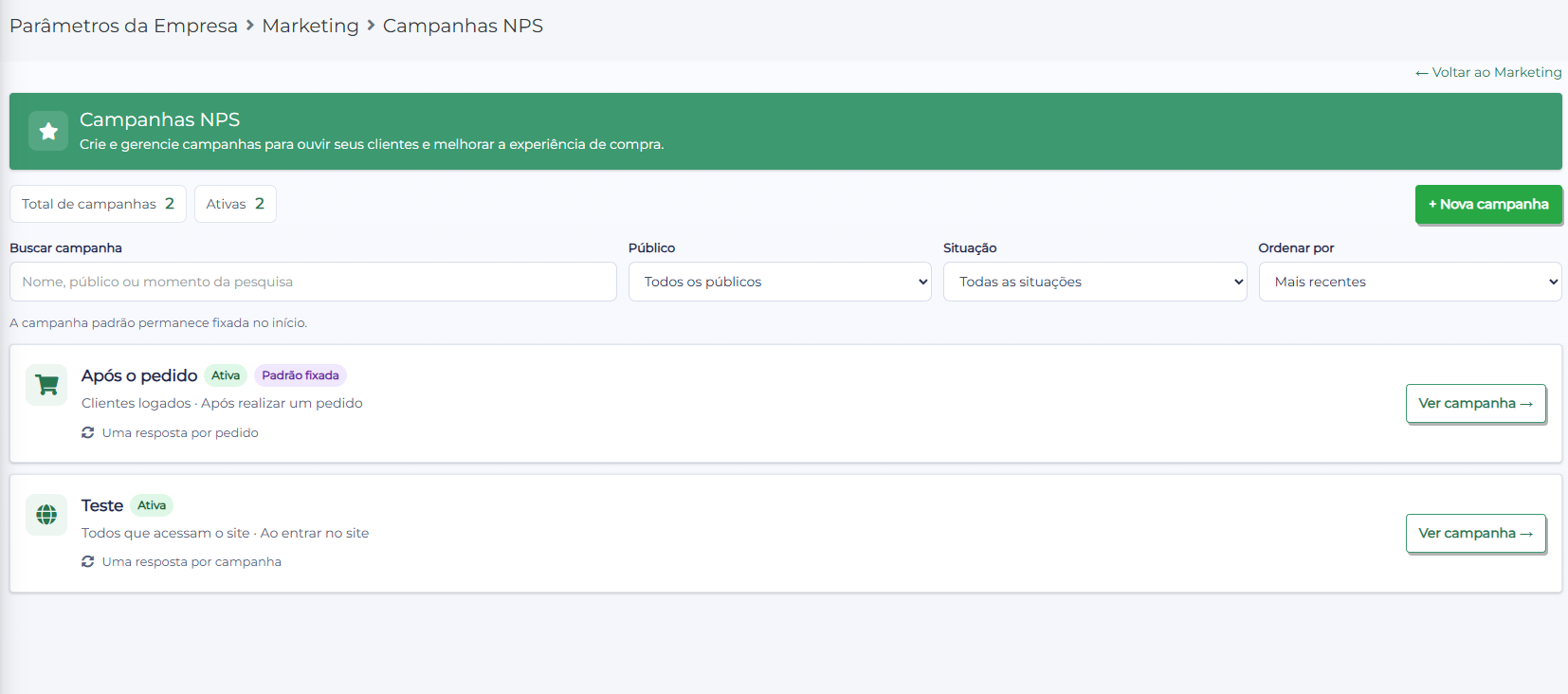Click the star icon in Campanhas NPS banner
Image resolution: width=1568 pixels, height=694 pixels.
(x=48, y=131)
